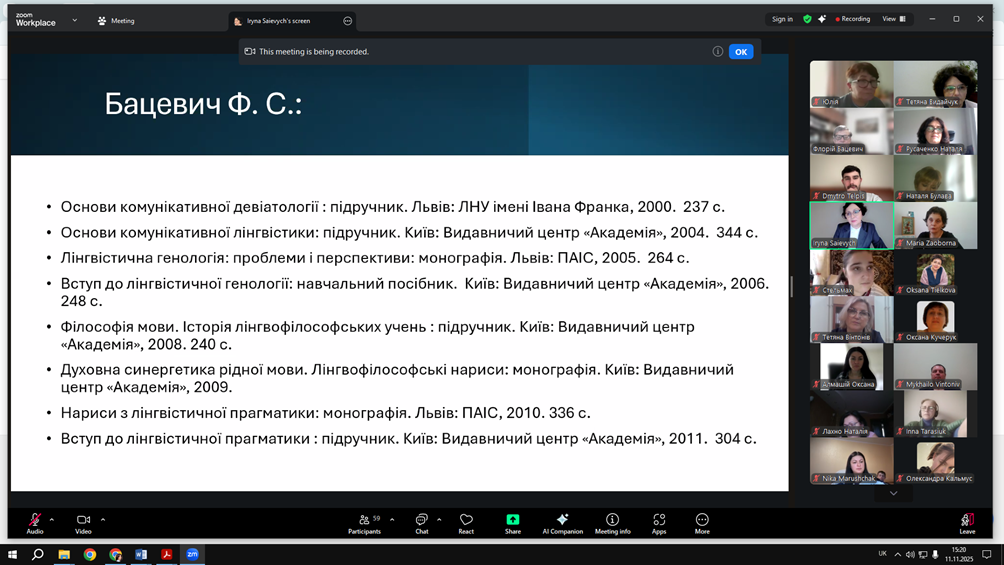Unmute the microphone with Audio button
Screen dimensions: 1004x565
click(35, 521)
